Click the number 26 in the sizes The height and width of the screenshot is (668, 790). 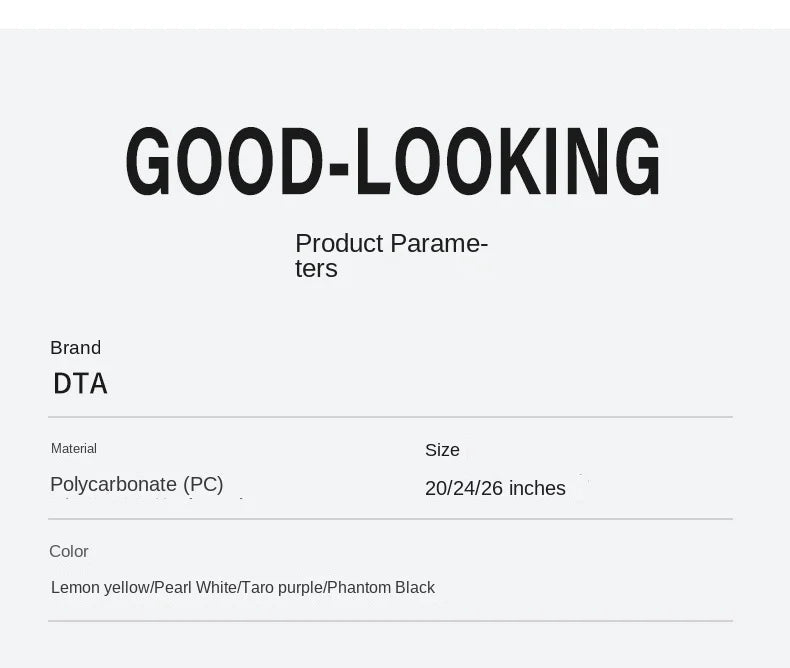click(492, 489)
